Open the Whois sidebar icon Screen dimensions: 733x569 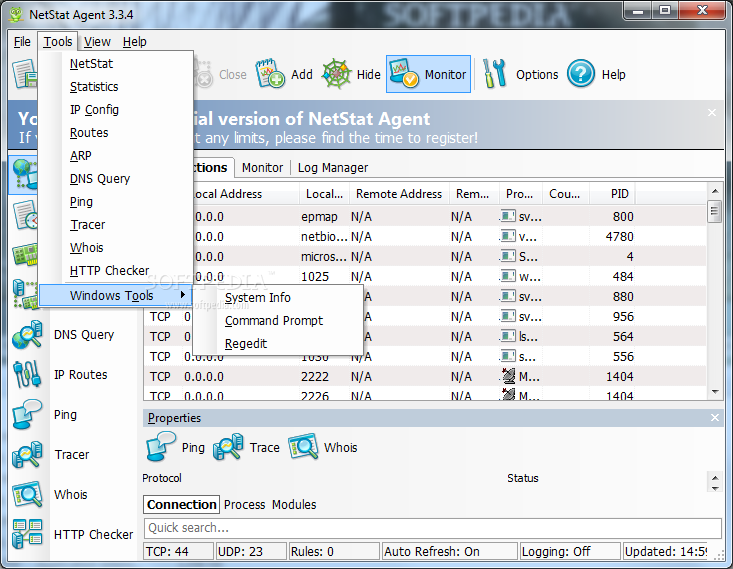(27, 495)
